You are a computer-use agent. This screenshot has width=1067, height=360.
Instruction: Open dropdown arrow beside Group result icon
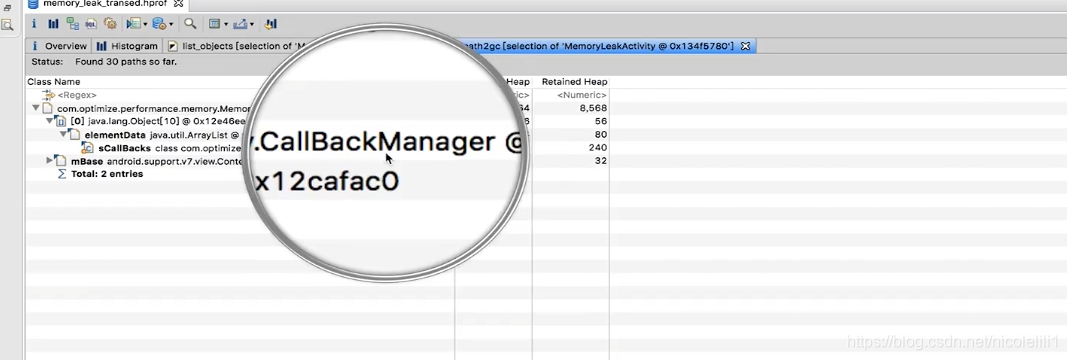225,24
